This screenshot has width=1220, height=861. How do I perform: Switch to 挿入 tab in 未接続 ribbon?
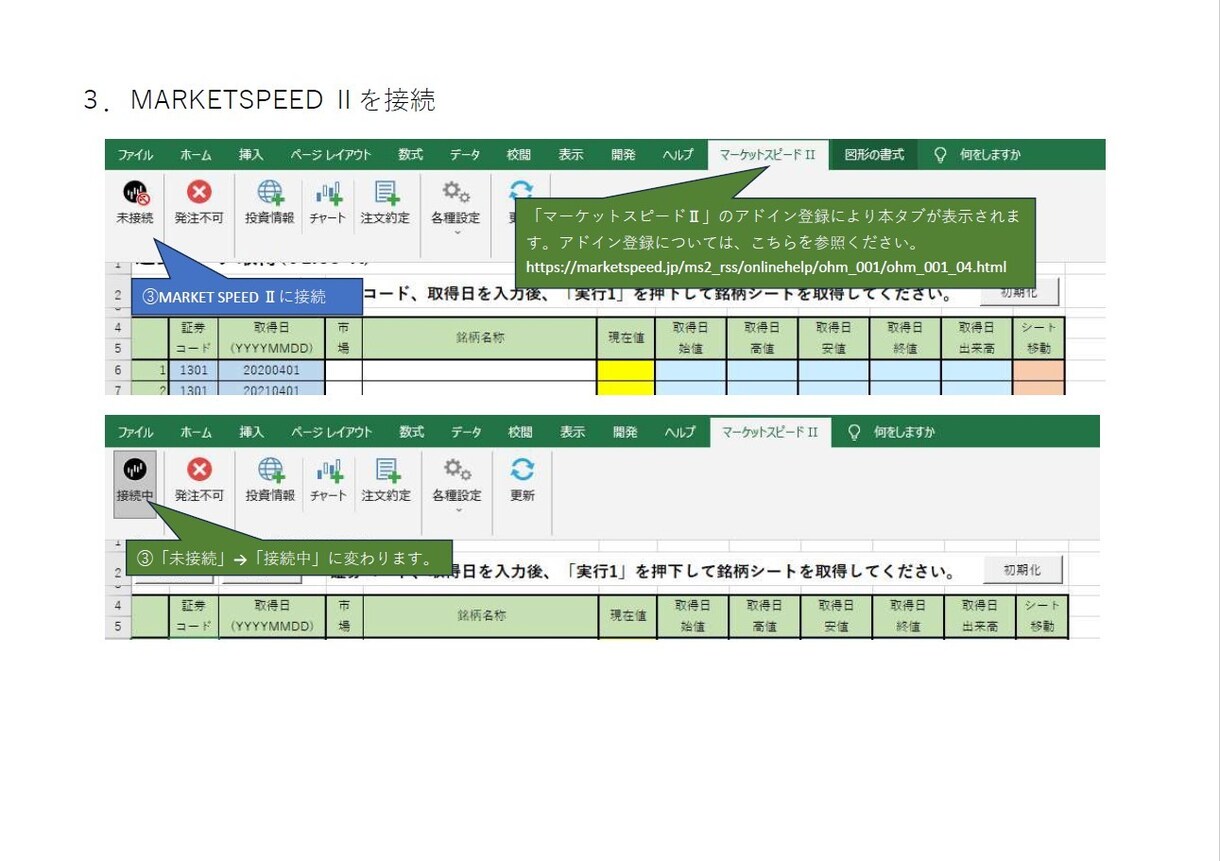[251, 155]
